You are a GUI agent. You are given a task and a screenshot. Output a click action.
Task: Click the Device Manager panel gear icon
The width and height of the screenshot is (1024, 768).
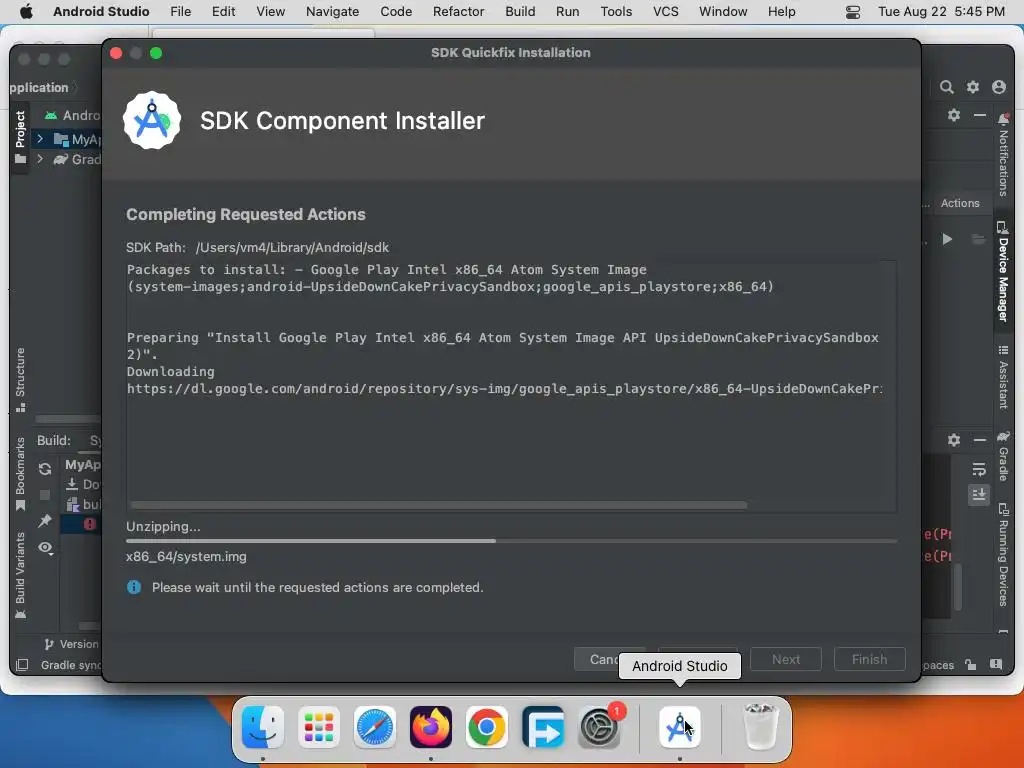click(x=954, y=115)
